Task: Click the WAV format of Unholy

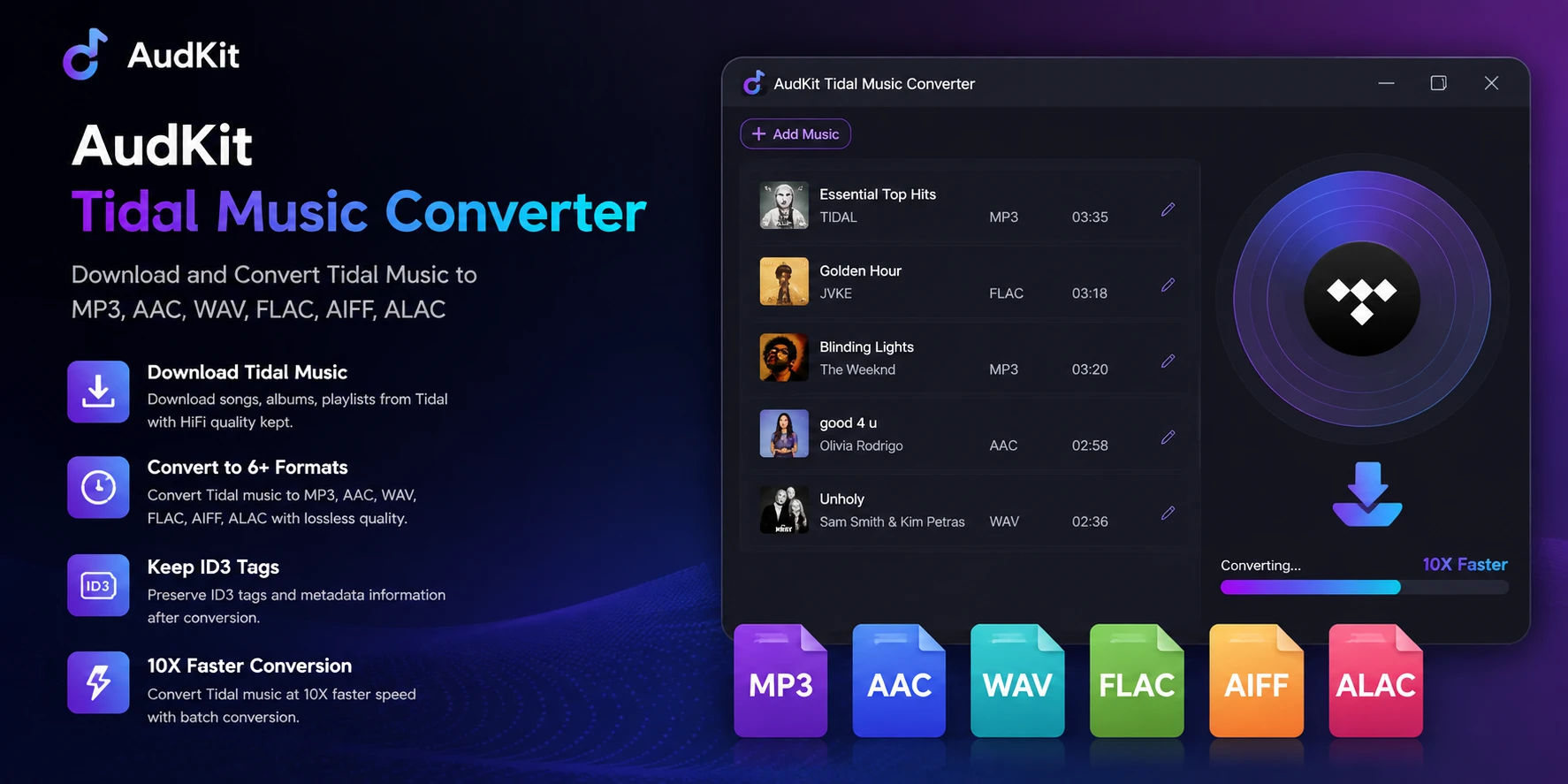Action: 1004,521
